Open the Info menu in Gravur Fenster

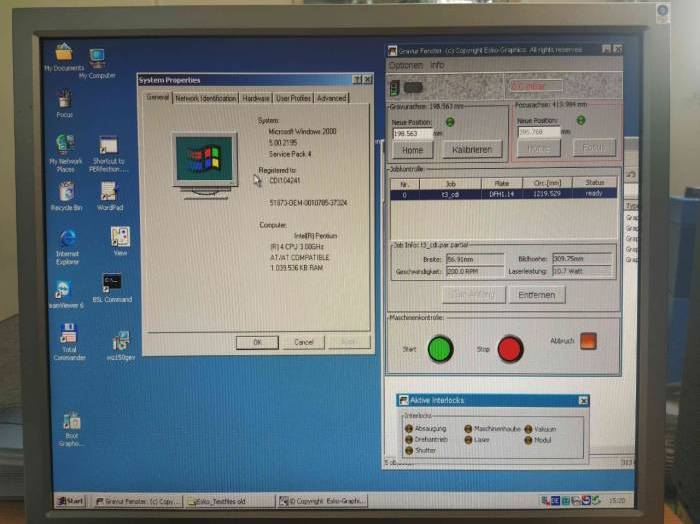coord(437,66)
